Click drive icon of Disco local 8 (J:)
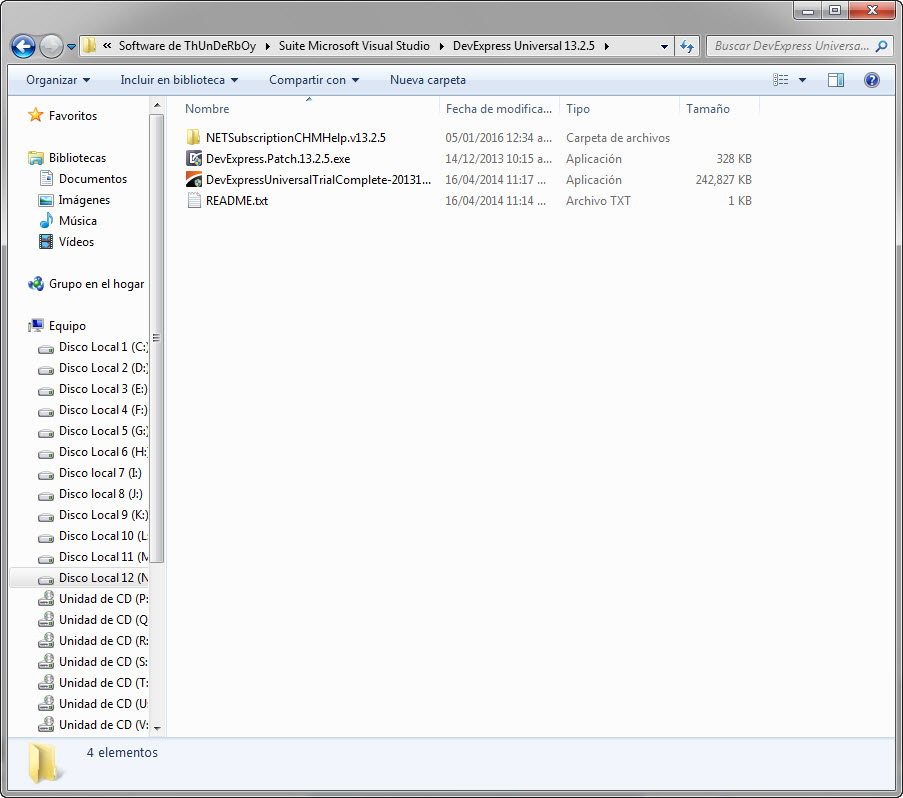Viewport: 903px width, 798px height. pyautogui.click(x=46, y=496)
